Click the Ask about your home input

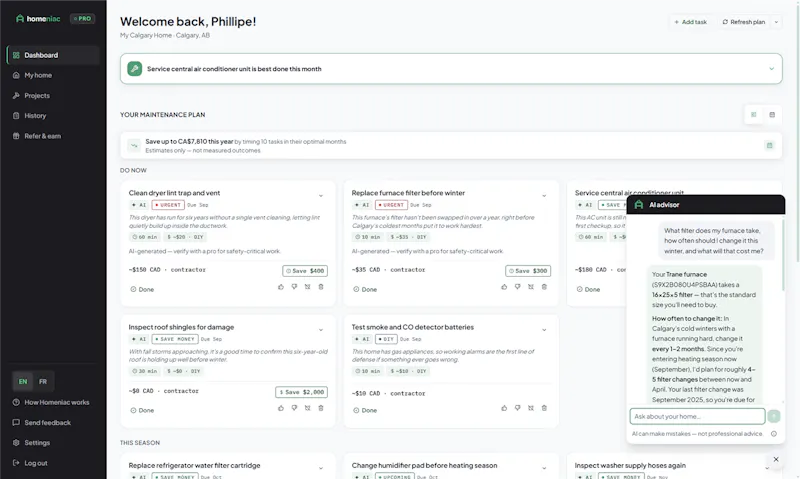click(697, 416)
